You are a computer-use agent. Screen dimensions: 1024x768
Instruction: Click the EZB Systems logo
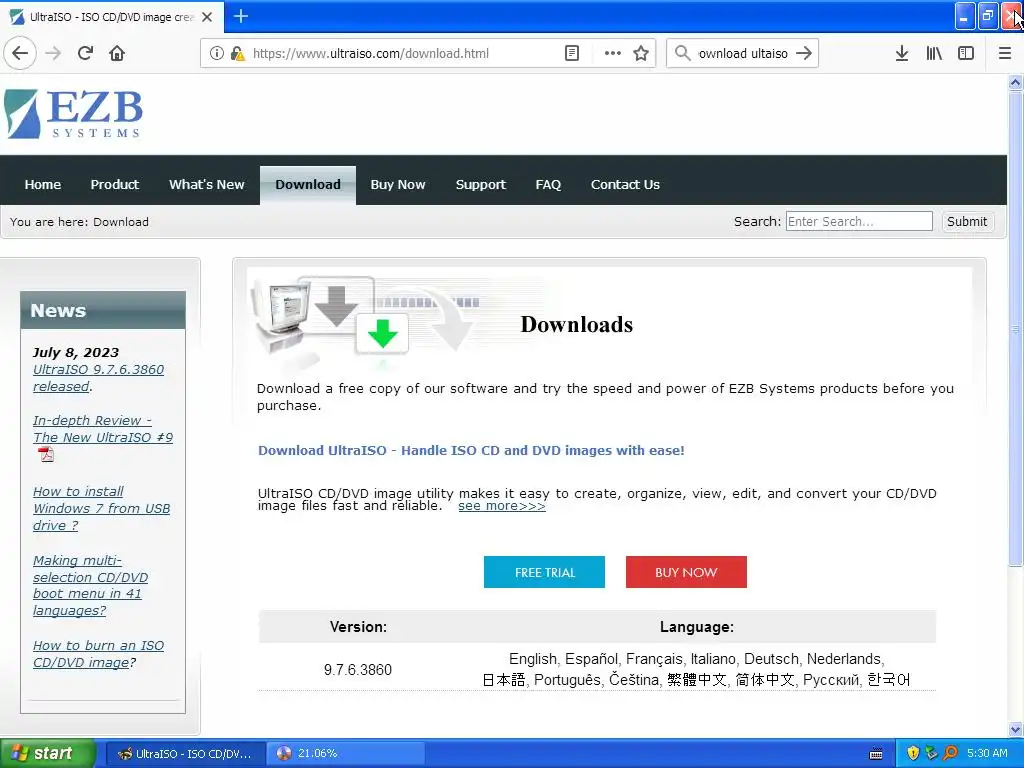(73, 114)
